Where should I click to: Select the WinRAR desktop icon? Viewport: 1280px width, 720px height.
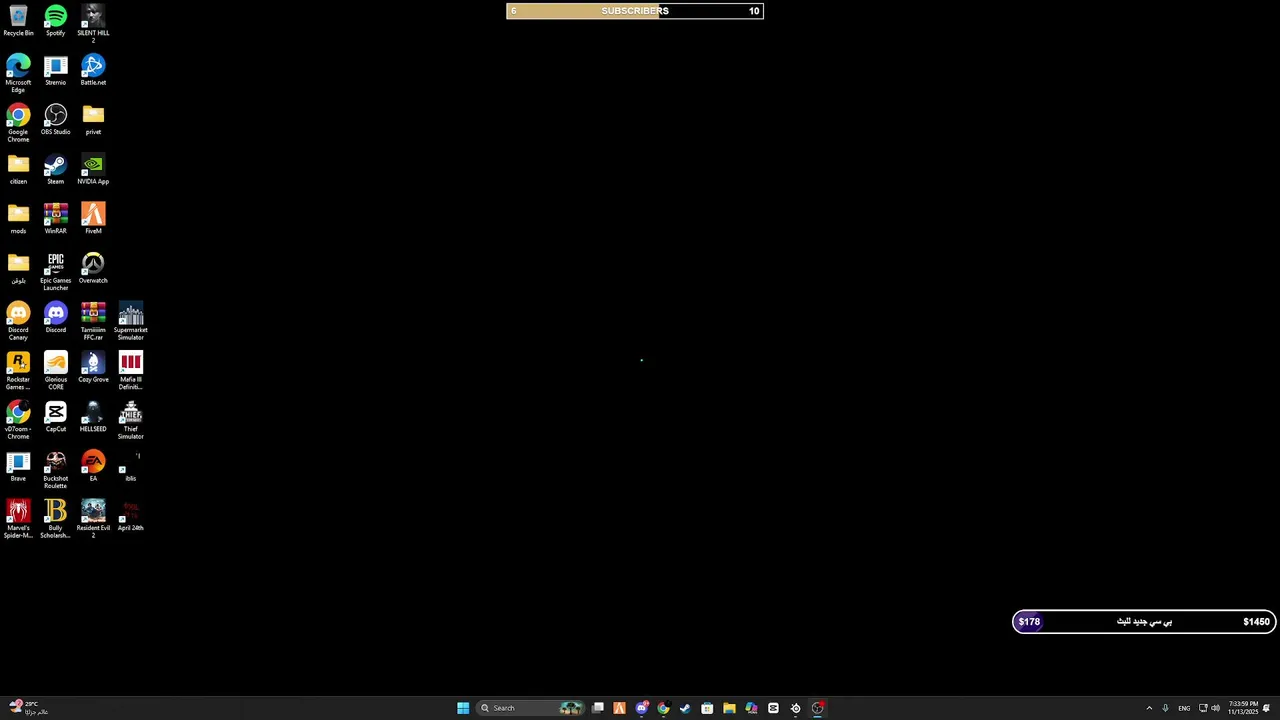coord(55,219)
